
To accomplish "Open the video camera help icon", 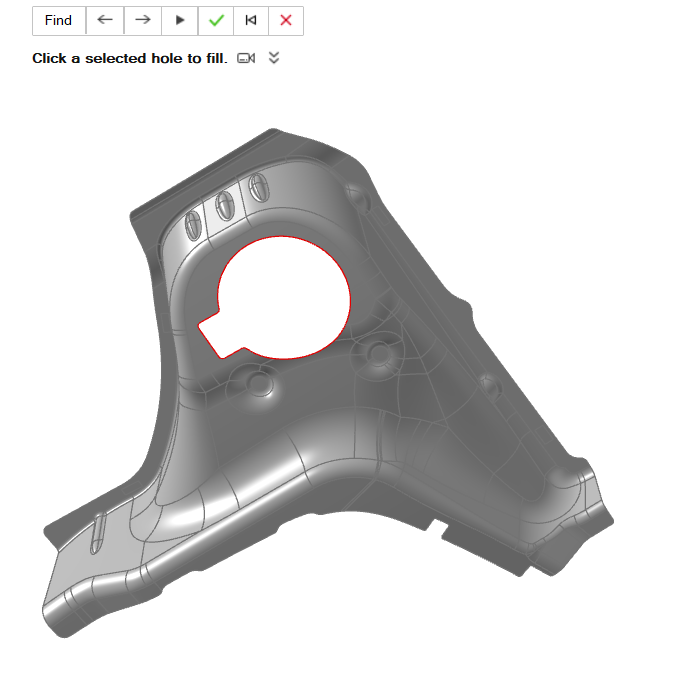I will pos(246,58).
